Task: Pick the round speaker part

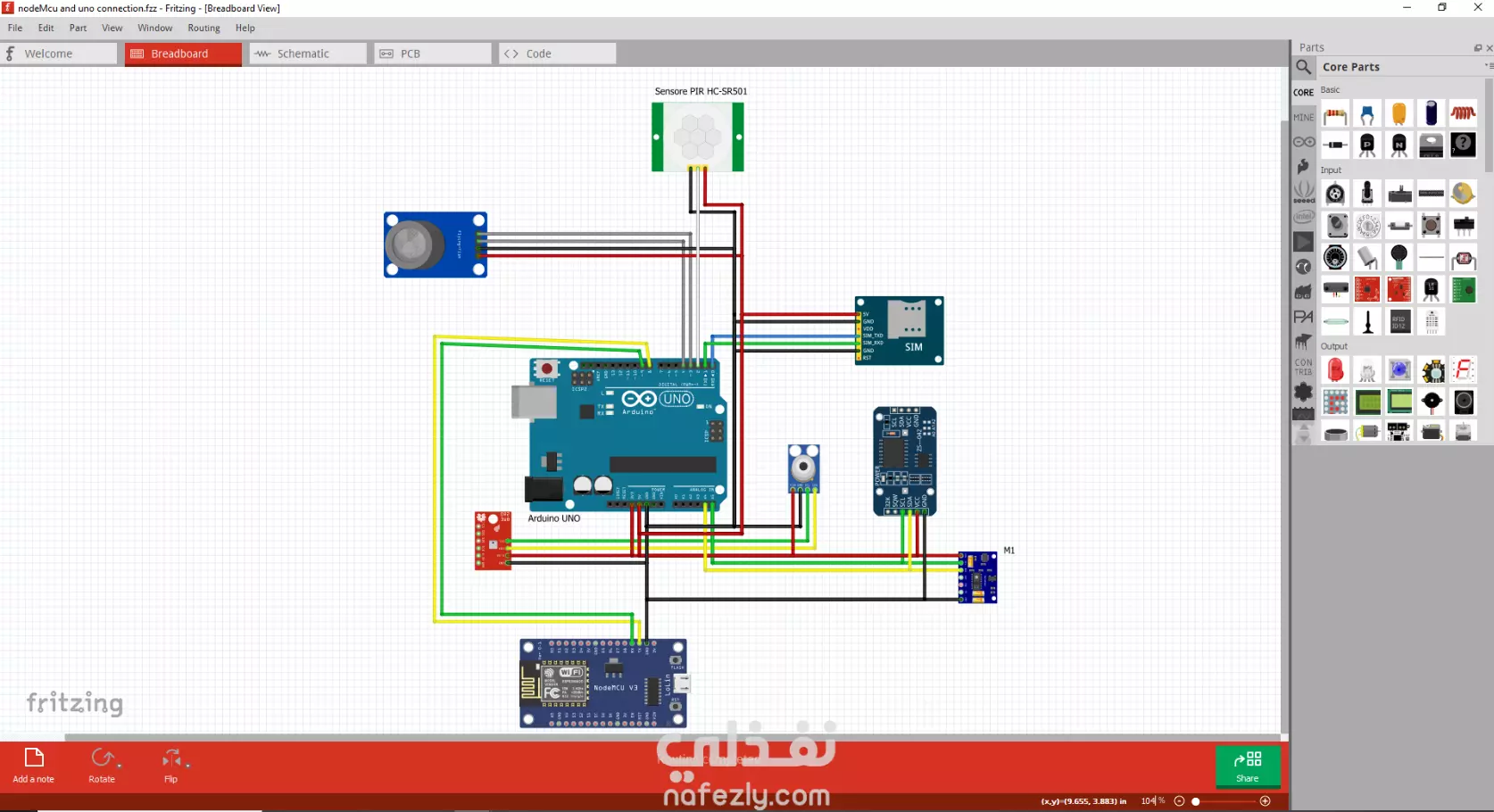Action: pos(1464,402)
